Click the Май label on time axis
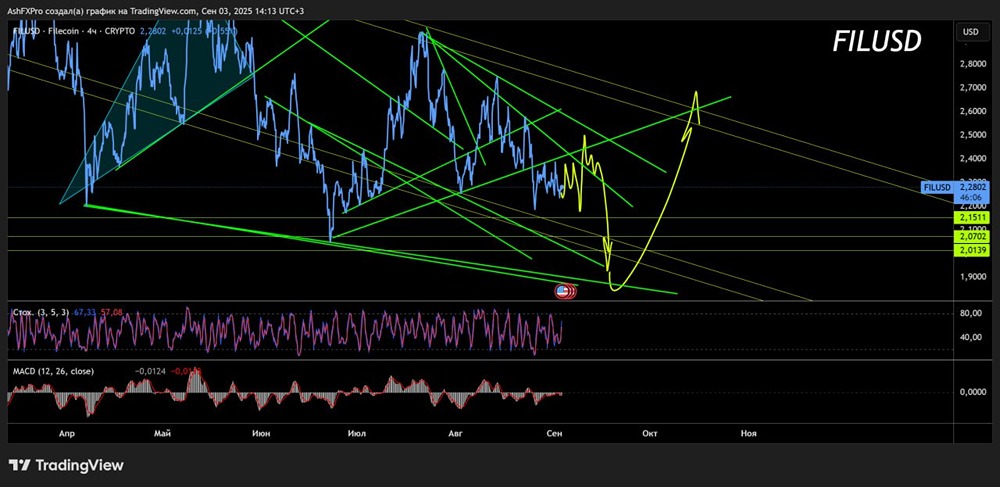The image size is (1000, 487). click(163, 433)
